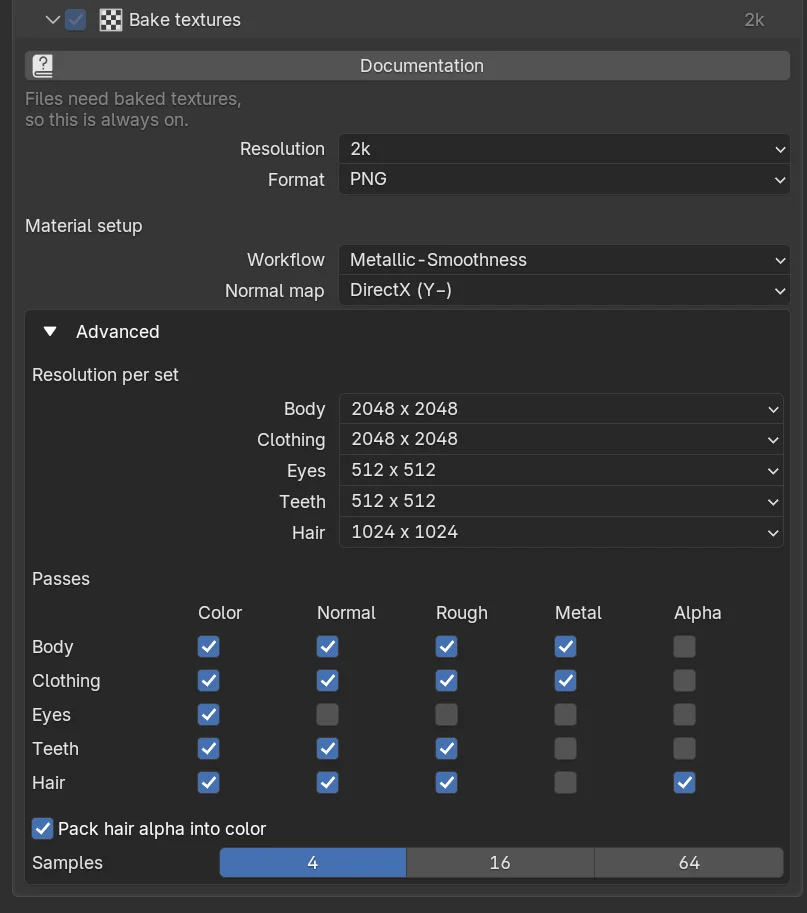Disable the Eyes Color pass checkbox
Screen dimensions: 807x913
(x=208, y=714)
